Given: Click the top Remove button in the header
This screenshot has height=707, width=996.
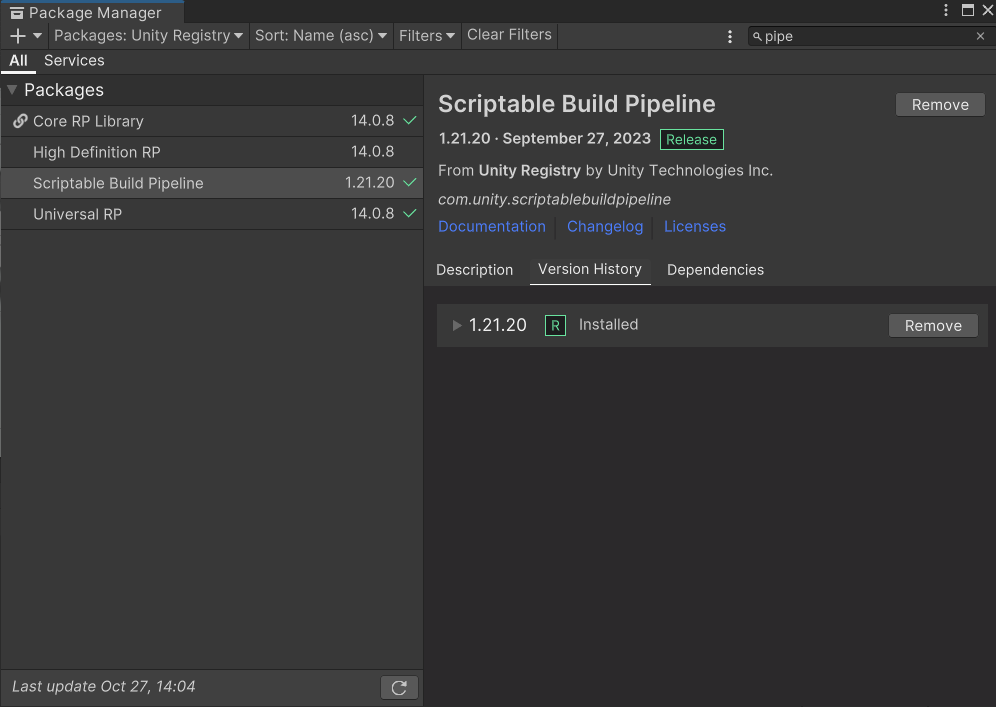Looking at the screenshot, I should click(940, 105).
